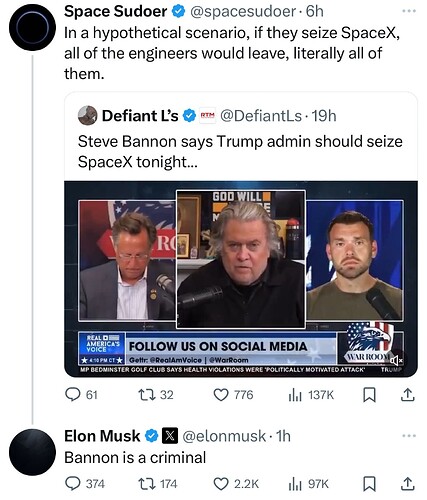
Task: View analytics for Elon Musk's 97K views reply
Action: pyautogui.click(x=308, y=484)
